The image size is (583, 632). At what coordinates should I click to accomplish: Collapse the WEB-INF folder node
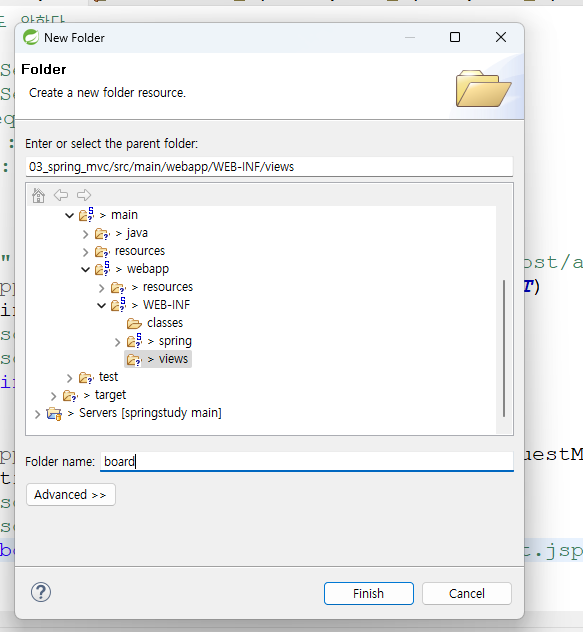click(102, 306)
